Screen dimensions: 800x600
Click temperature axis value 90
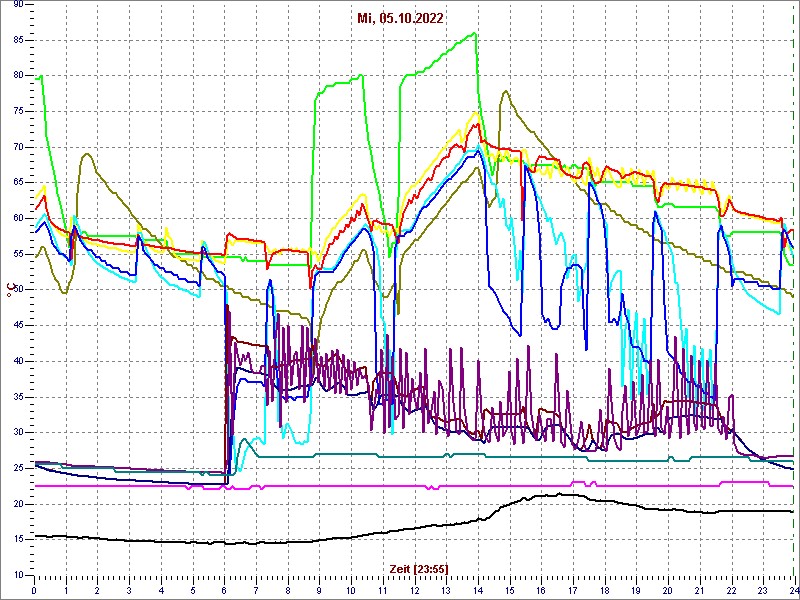[x=18, y=5]
